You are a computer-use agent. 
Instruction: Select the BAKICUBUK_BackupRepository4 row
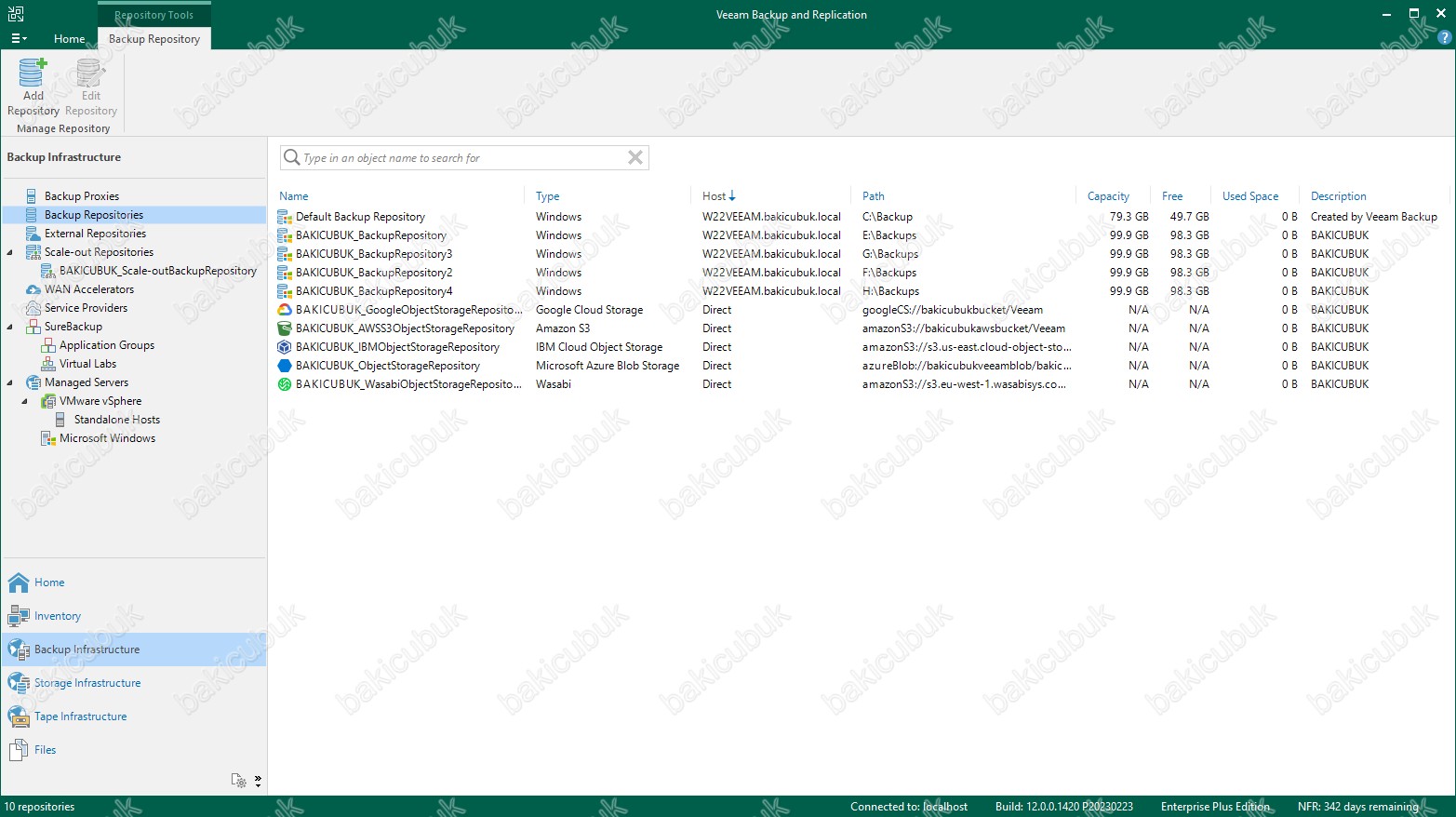pos(861,291)
